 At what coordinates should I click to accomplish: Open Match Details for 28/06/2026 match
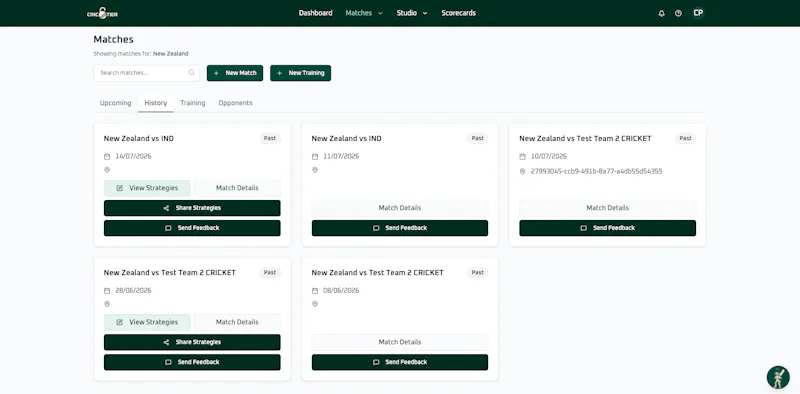click(237, 323)
